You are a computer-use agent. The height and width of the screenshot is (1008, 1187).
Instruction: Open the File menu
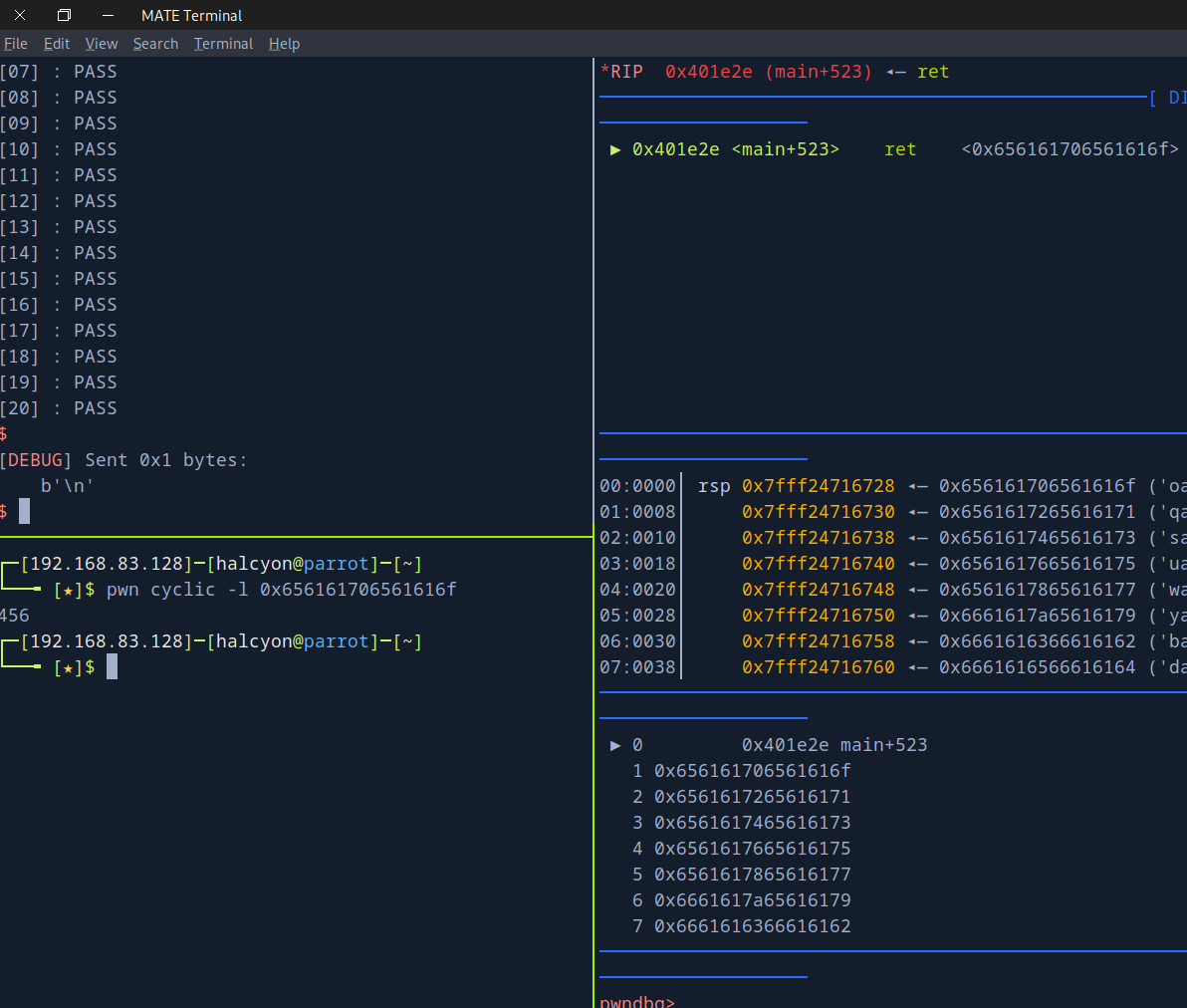(16, 44)
